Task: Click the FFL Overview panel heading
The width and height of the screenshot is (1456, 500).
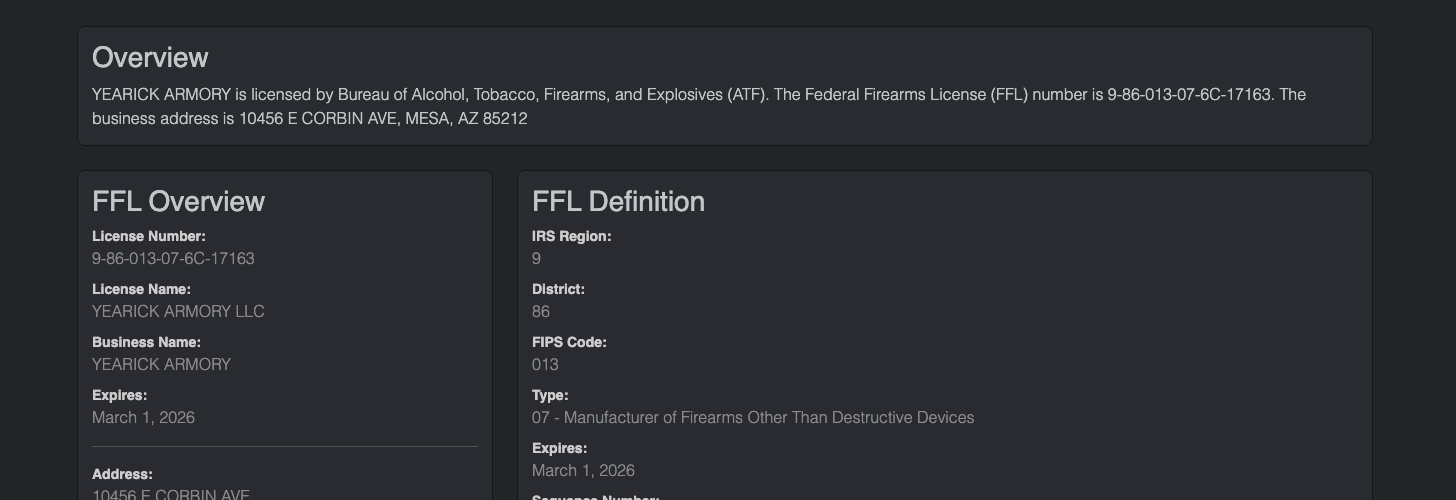Action: (x=178, y=202)
